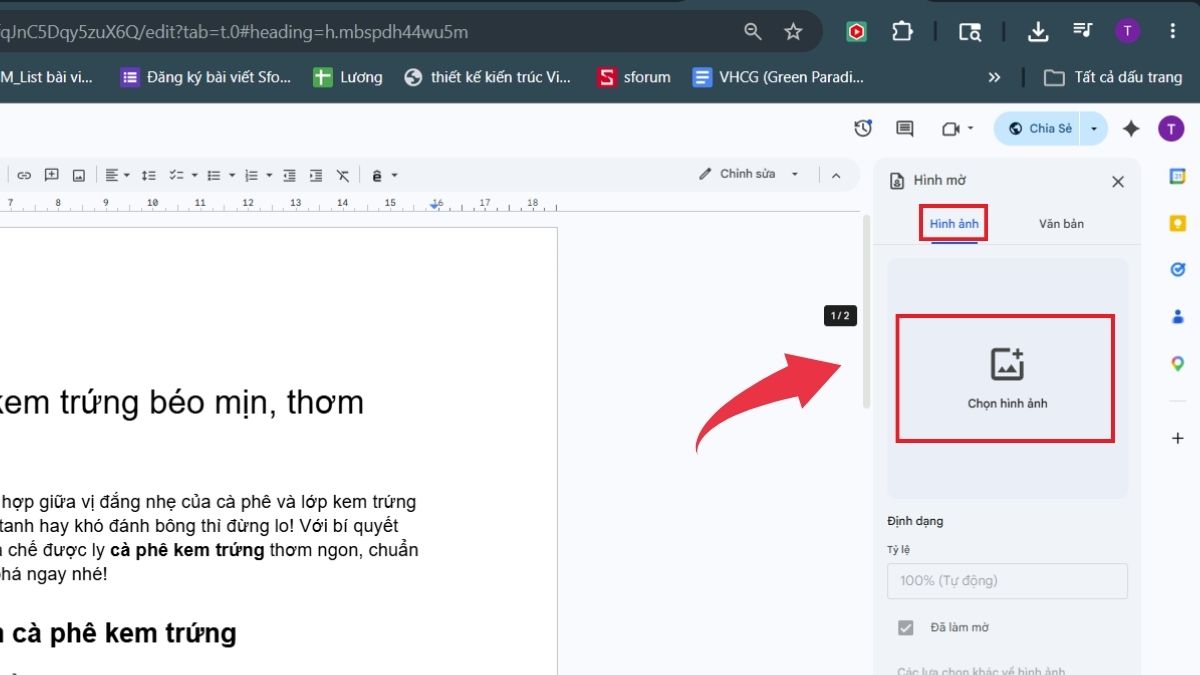1200x675 pixels.
Task: Open the sforum bookmark
Action: [x=634, y=77]
